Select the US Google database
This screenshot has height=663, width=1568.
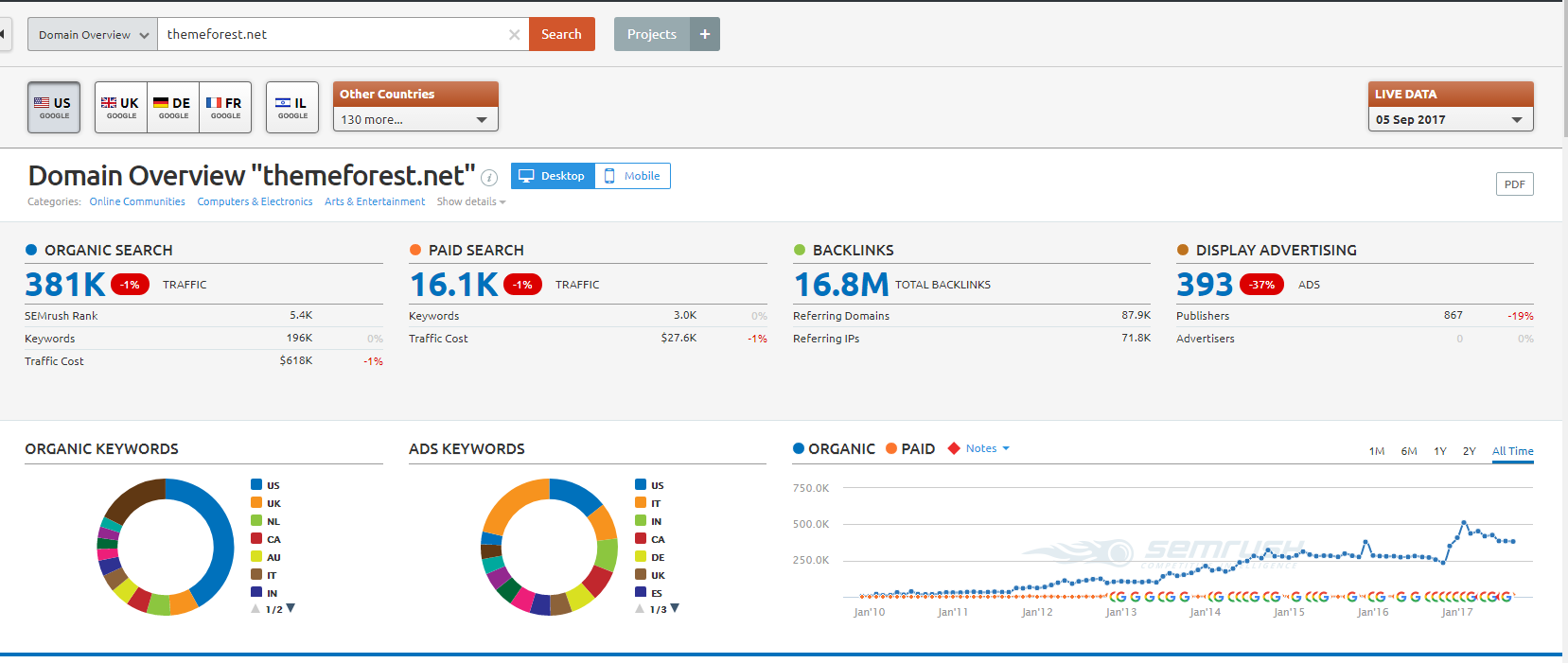pos(54,107)
